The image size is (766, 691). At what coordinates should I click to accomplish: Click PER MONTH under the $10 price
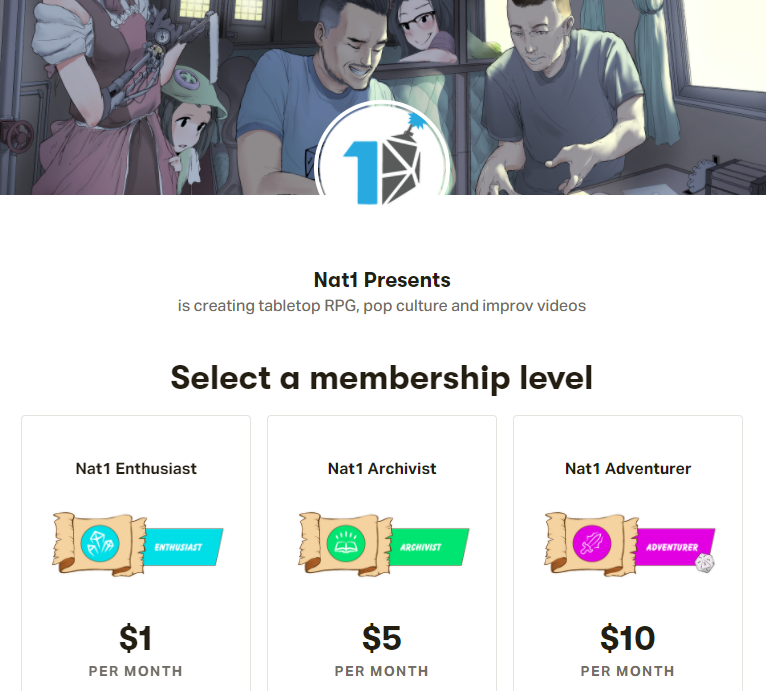tap(628, 671)
